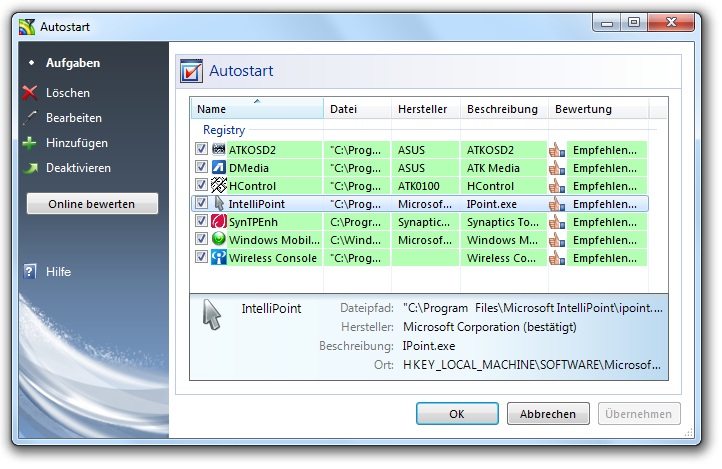Click thumbs-up rating icon for HControl
Image resolution: width=722 pixels, height=469 pixels.
pos(557,185)
